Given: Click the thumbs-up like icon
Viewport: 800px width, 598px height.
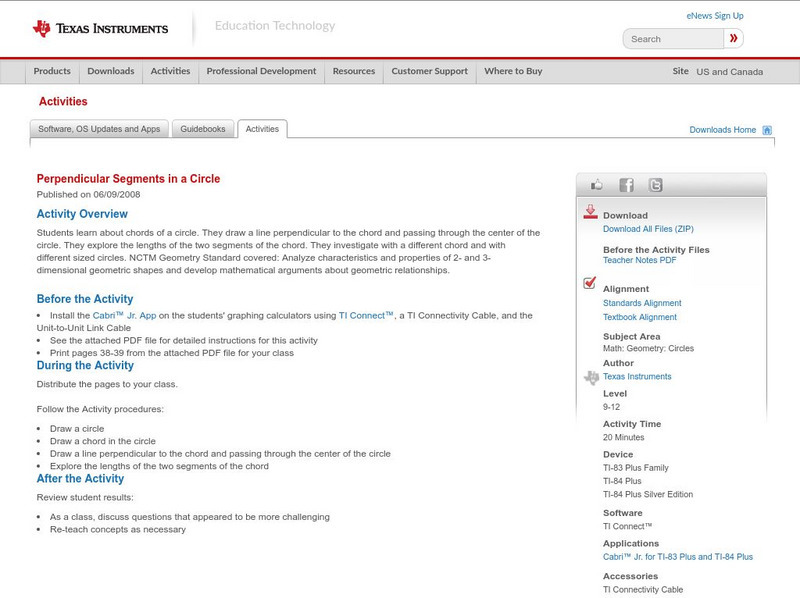Looking at the screenshot, I should (596, 185).
